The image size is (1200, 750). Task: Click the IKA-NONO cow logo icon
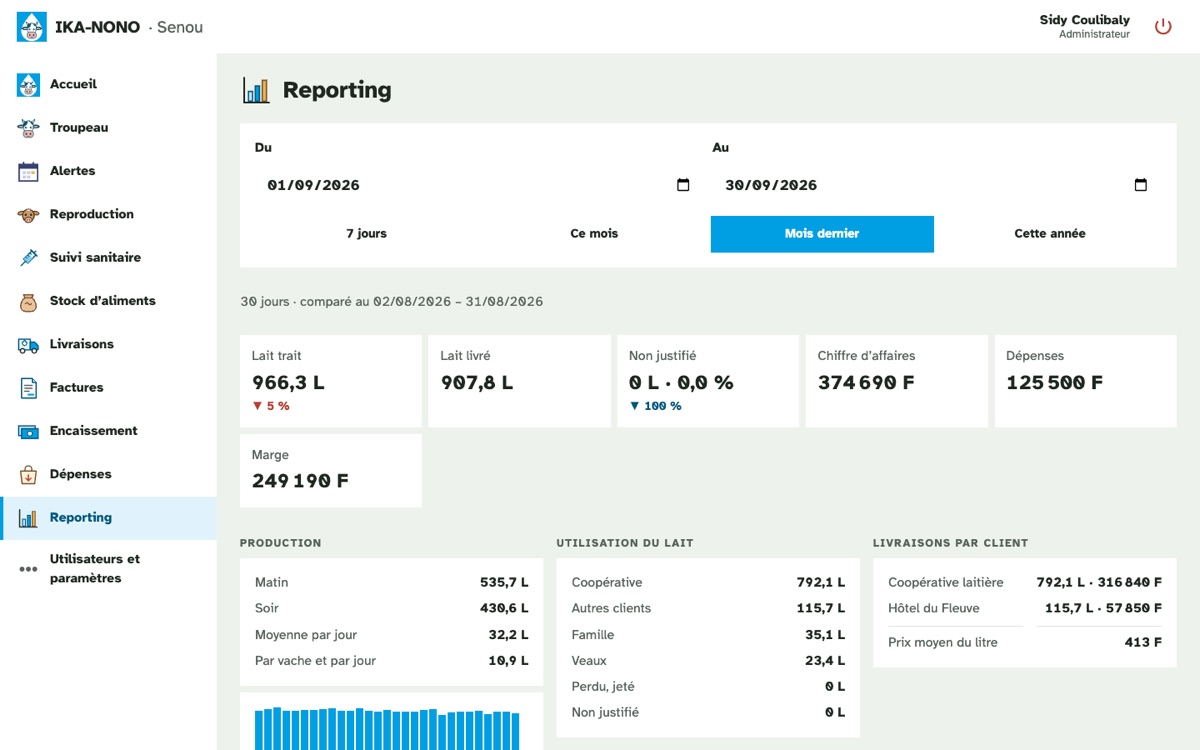click(32, 27)
